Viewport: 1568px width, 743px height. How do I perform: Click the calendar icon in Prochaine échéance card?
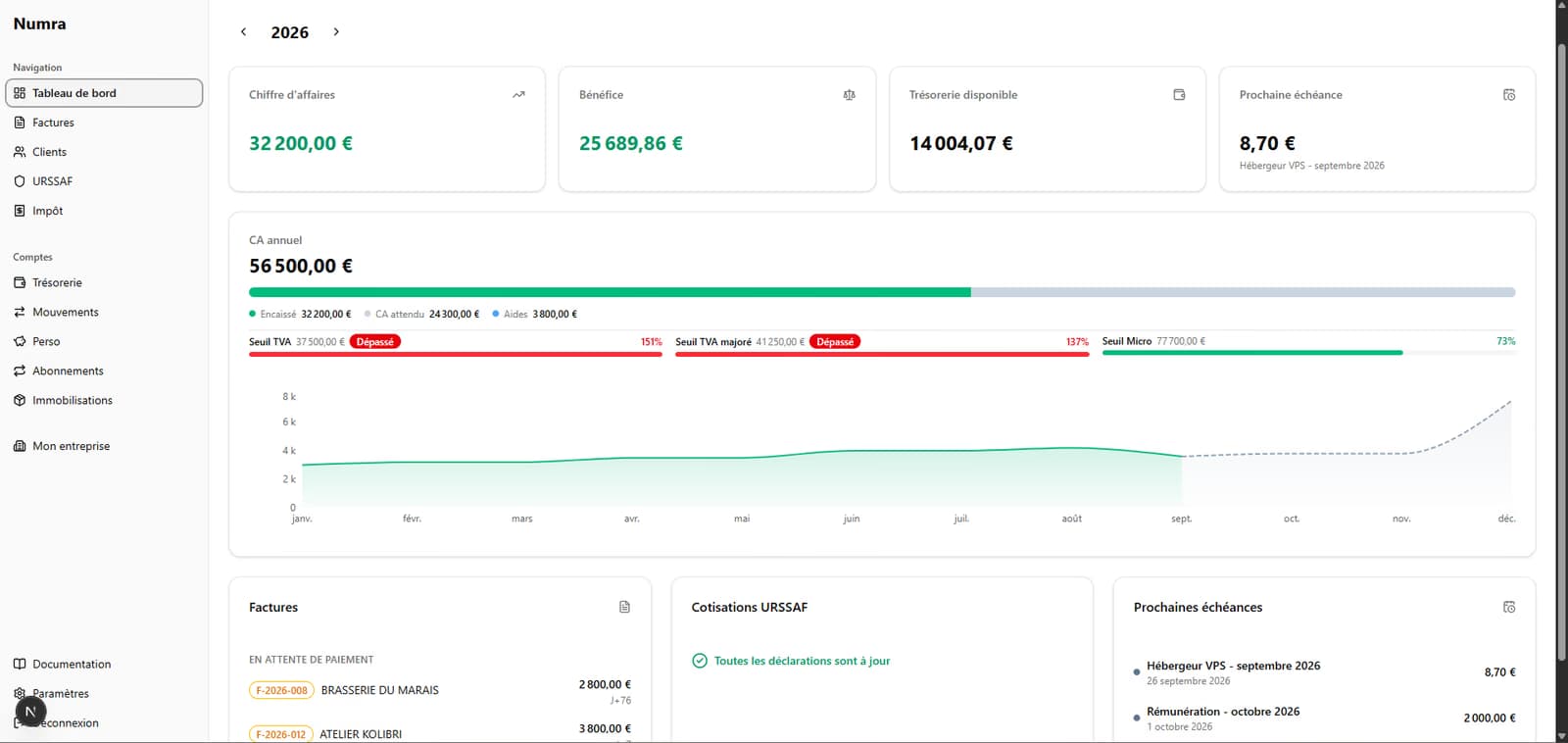pos(1509,95)
